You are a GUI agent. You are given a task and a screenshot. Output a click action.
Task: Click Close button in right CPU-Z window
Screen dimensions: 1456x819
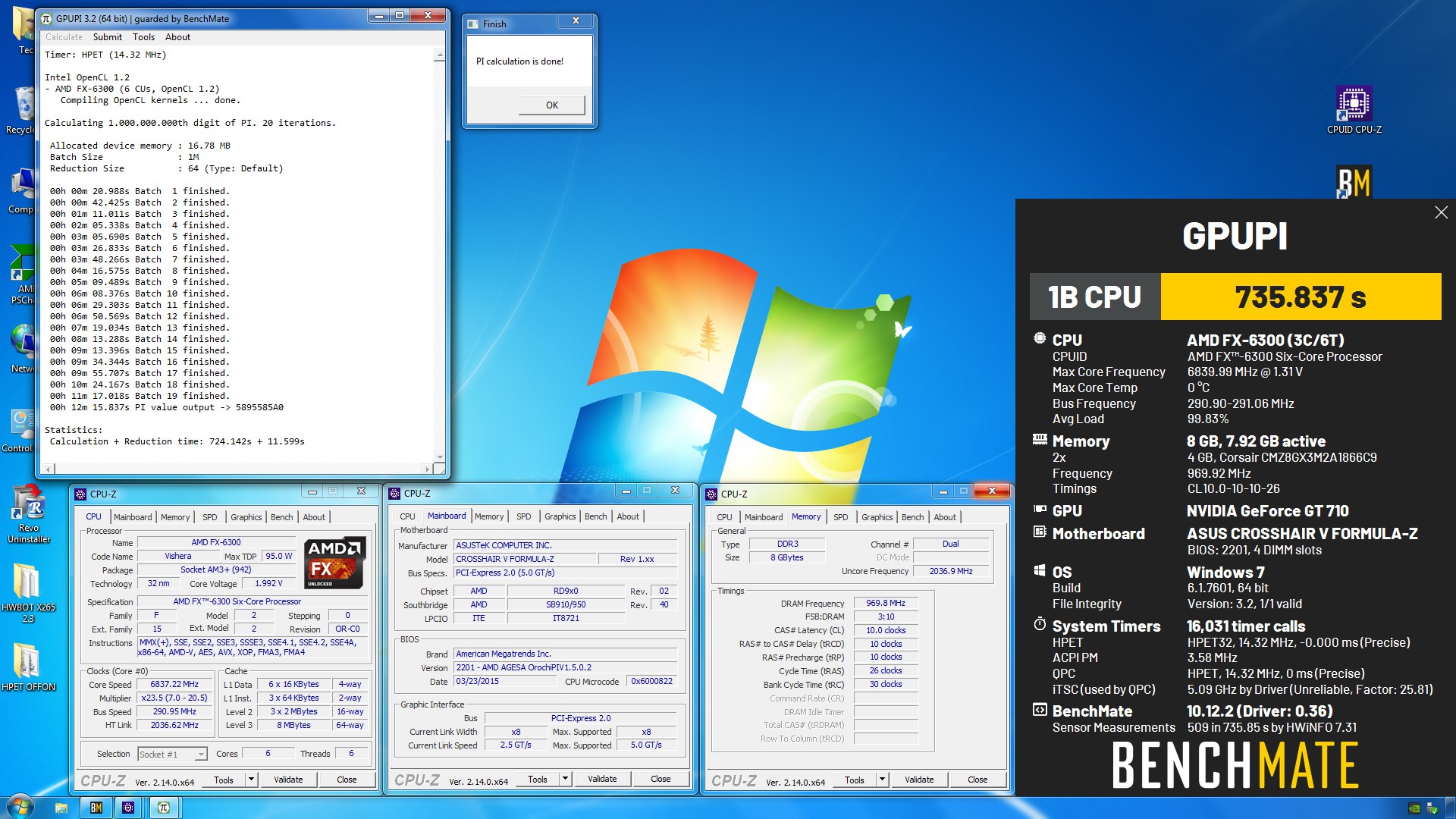977,780
